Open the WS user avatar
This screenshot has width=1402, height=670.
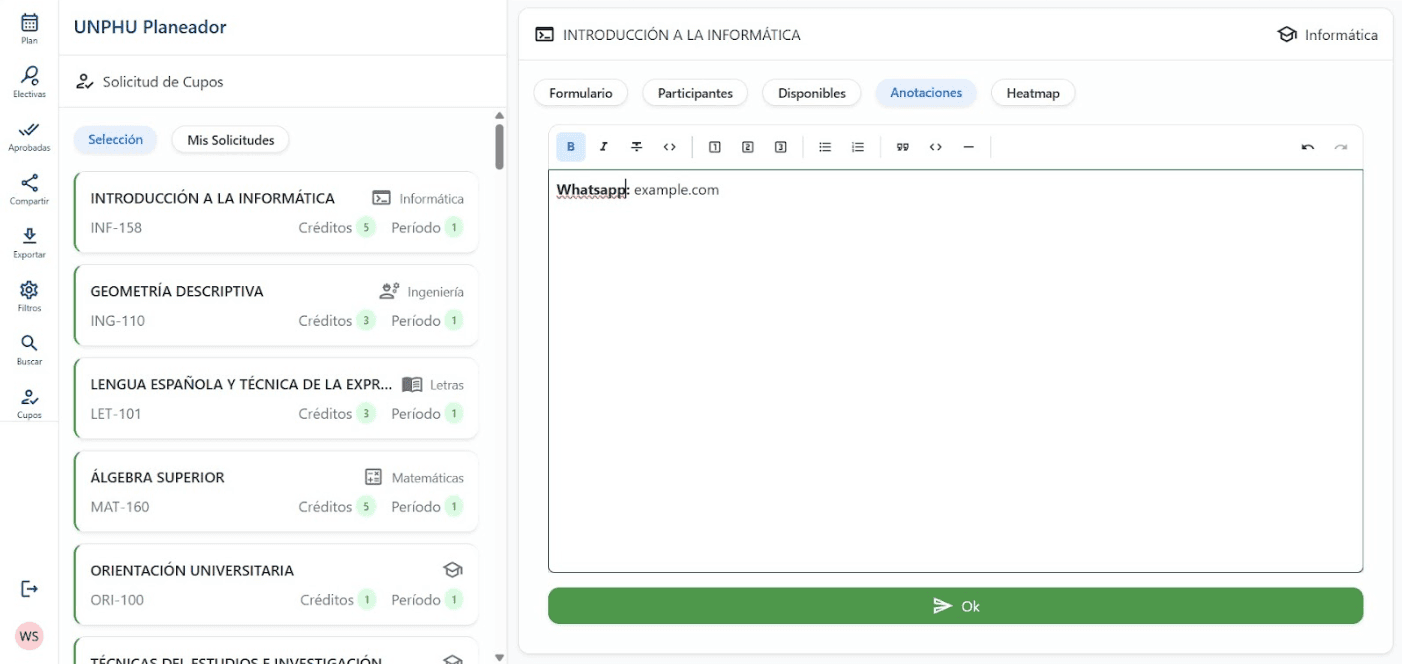29,636
